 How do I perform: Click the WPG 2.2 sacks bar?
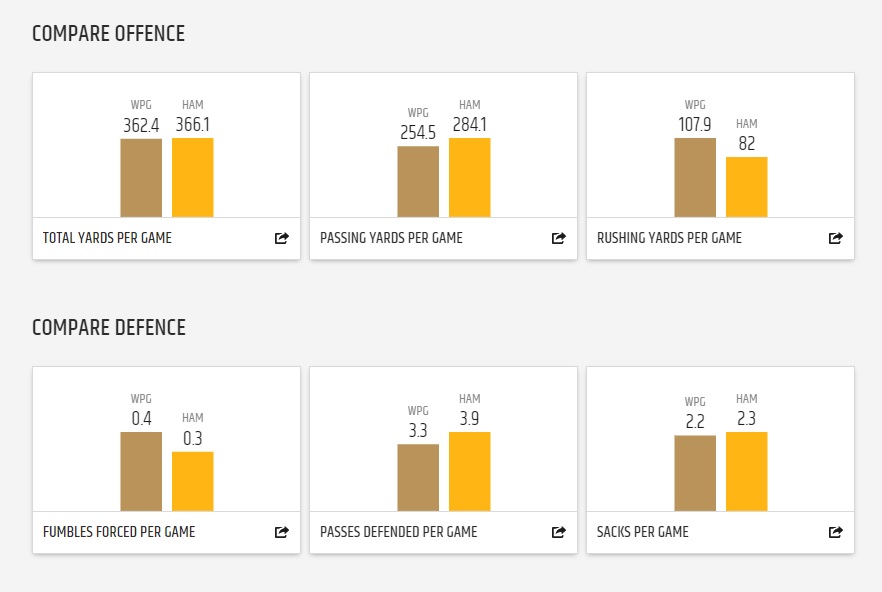point(695,473)
